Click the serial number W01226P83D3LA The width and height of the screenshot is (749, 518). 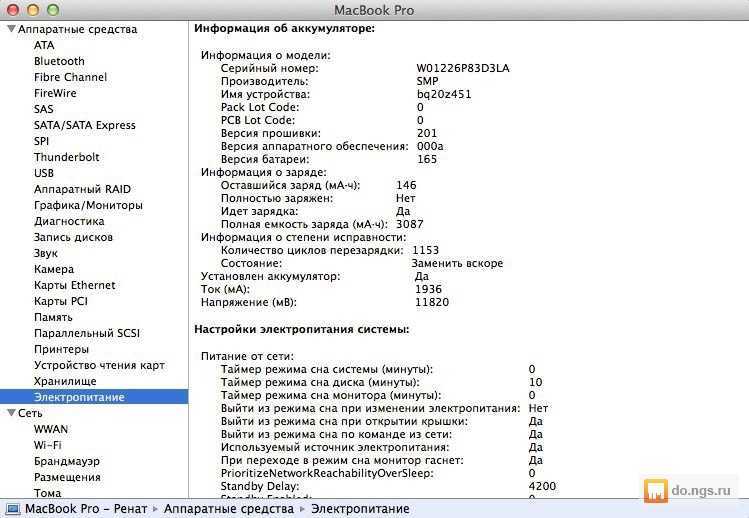(x=463, y=68)
